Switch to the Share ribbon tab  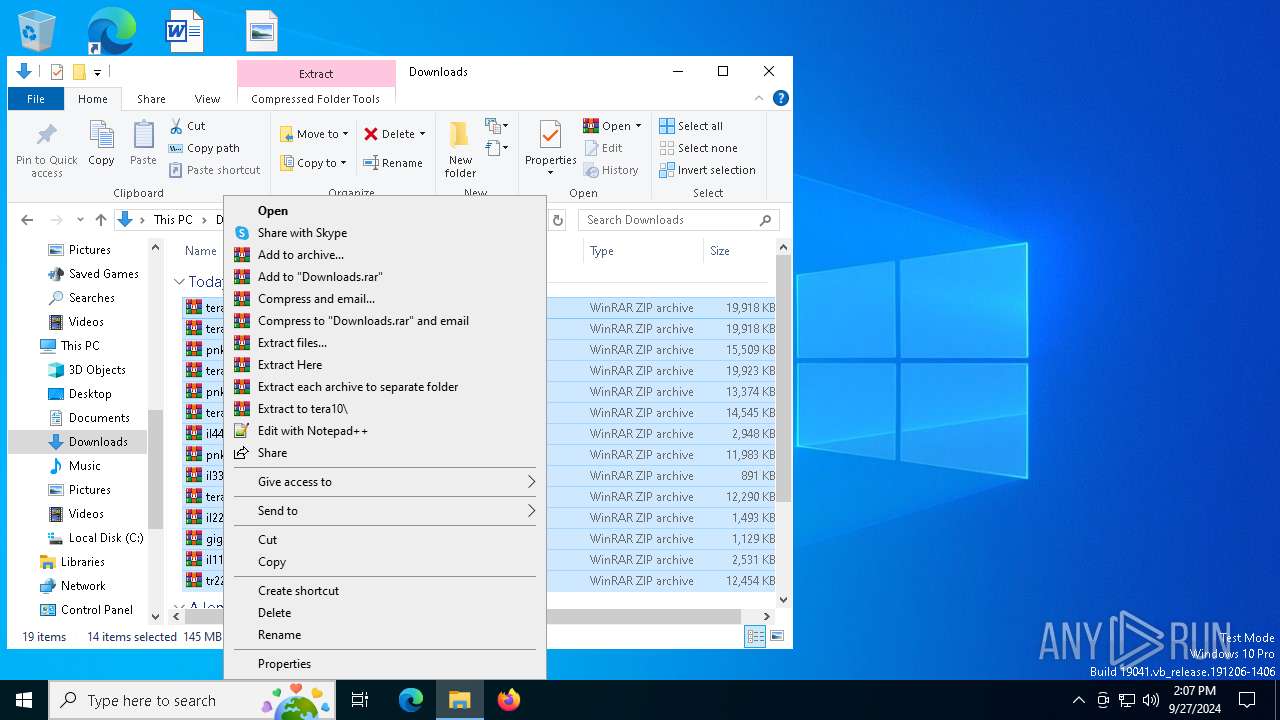point(151,99)
